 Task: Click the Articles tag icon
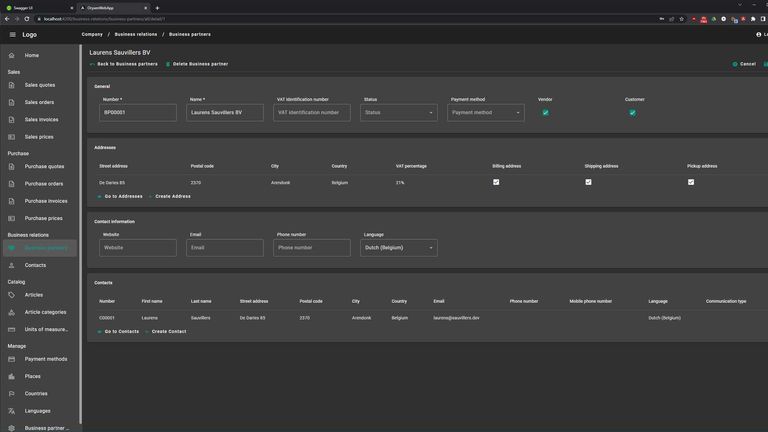point(11,295)
